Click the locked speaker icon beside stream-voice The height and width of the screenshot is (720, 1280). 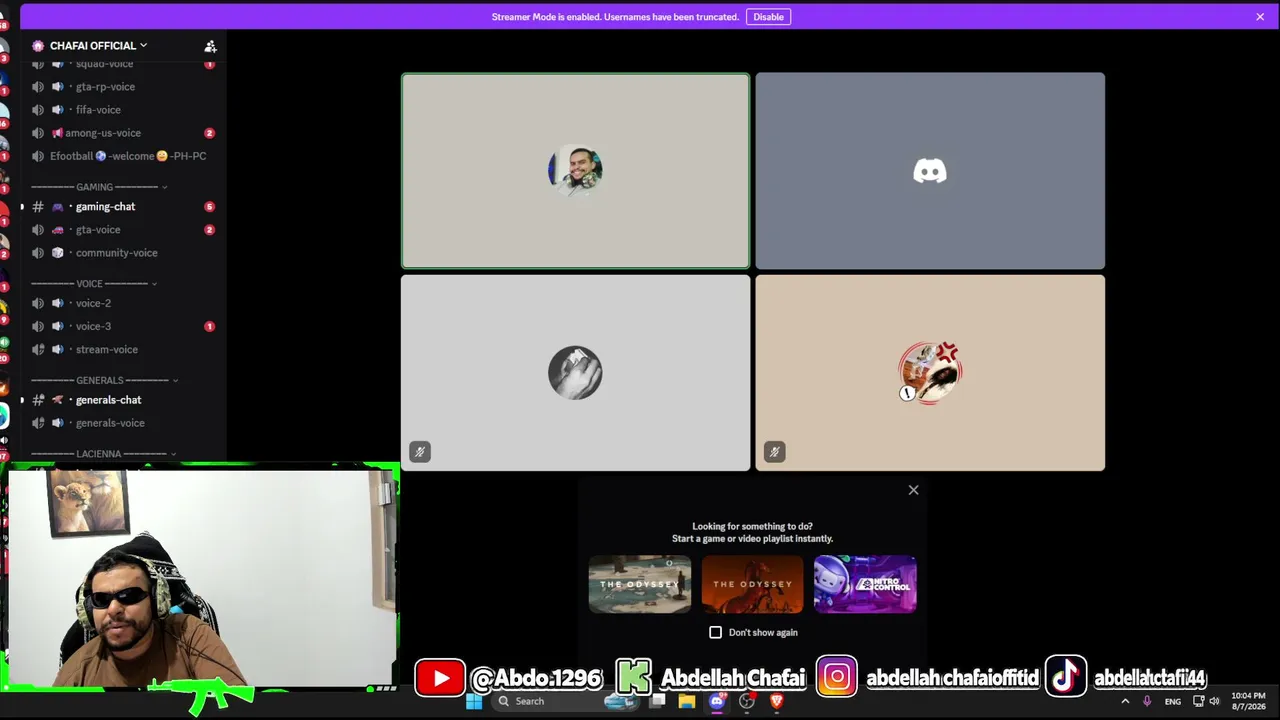pos(38,350)
